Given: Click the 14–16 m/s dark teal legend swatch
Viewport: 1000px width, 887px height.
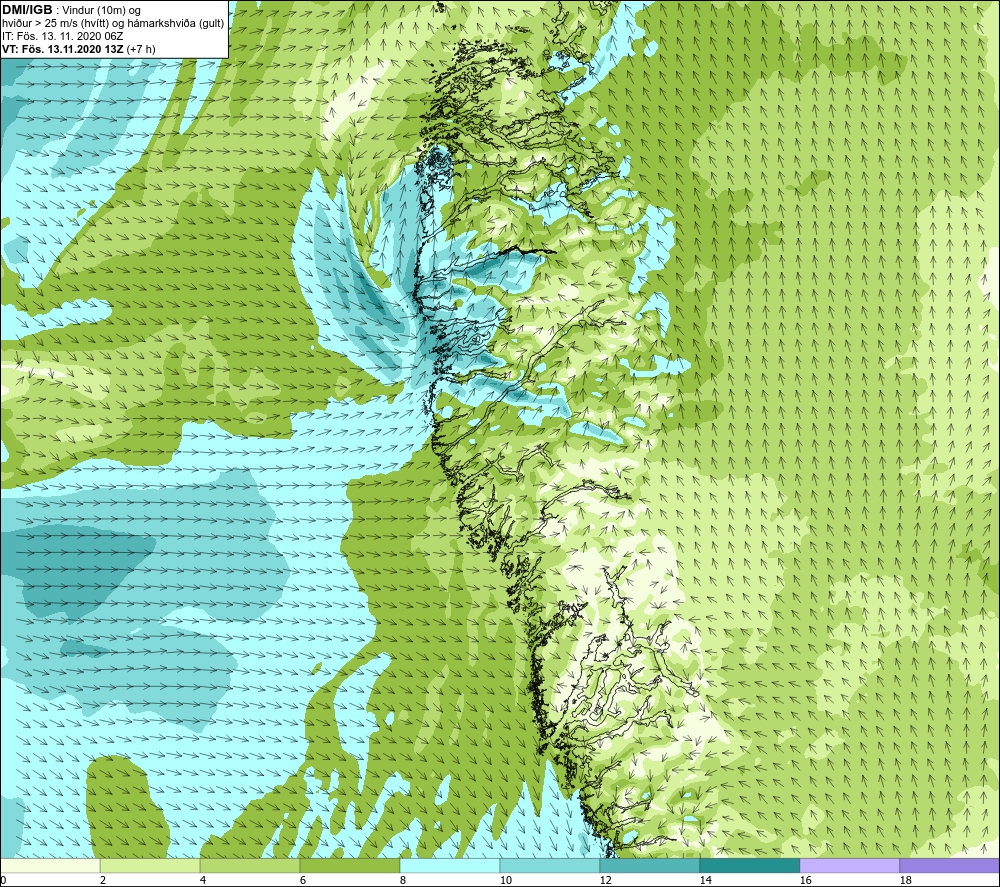Looking at the screenshot, I should coord(749,866).
